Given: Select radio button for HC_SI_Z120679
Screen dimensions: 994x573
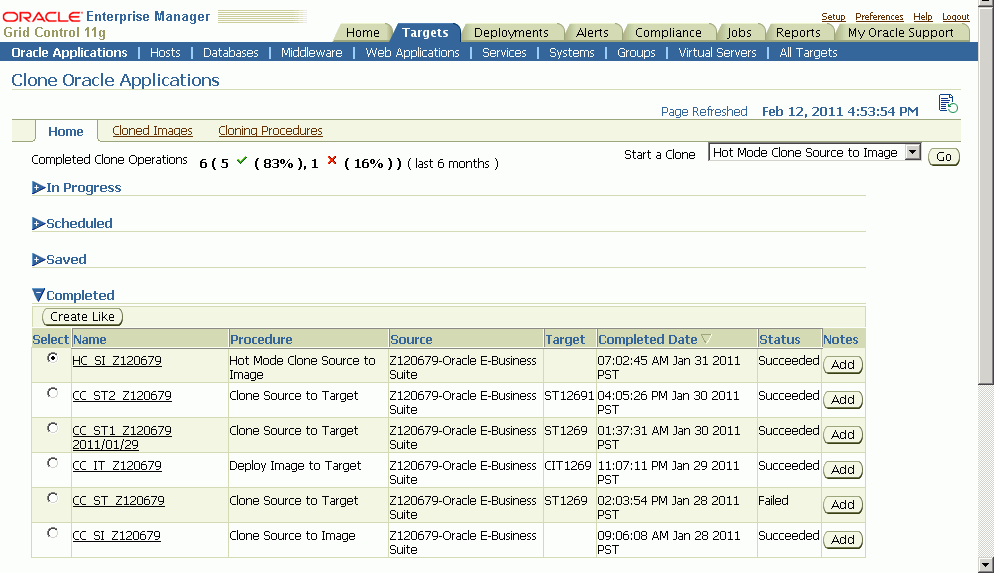Looking at the screenshot, I should (x=53, y=357).
